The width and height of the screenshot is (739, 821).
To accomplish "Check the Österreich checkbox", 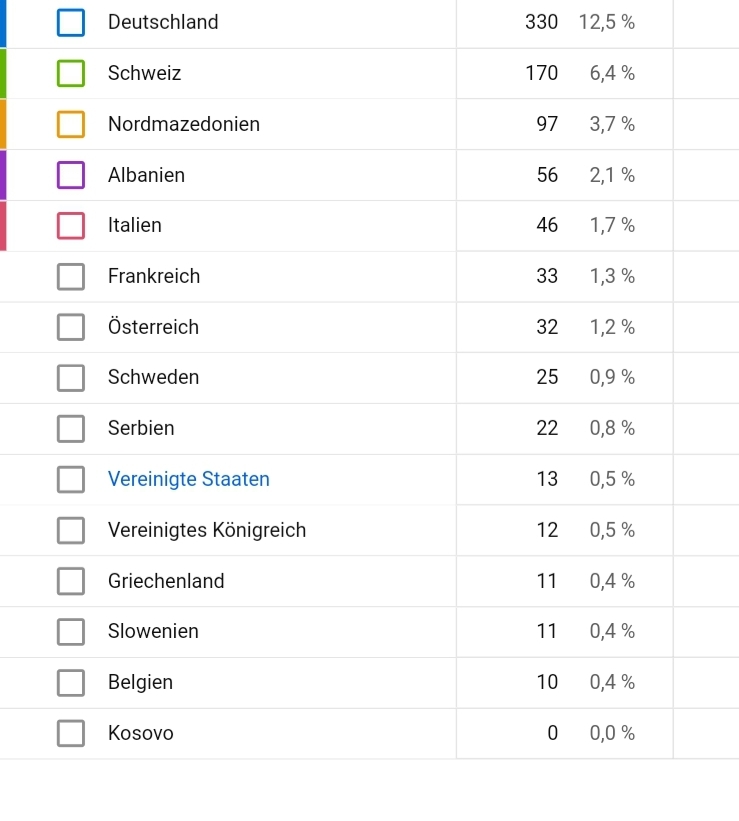I will coord(71,327).
